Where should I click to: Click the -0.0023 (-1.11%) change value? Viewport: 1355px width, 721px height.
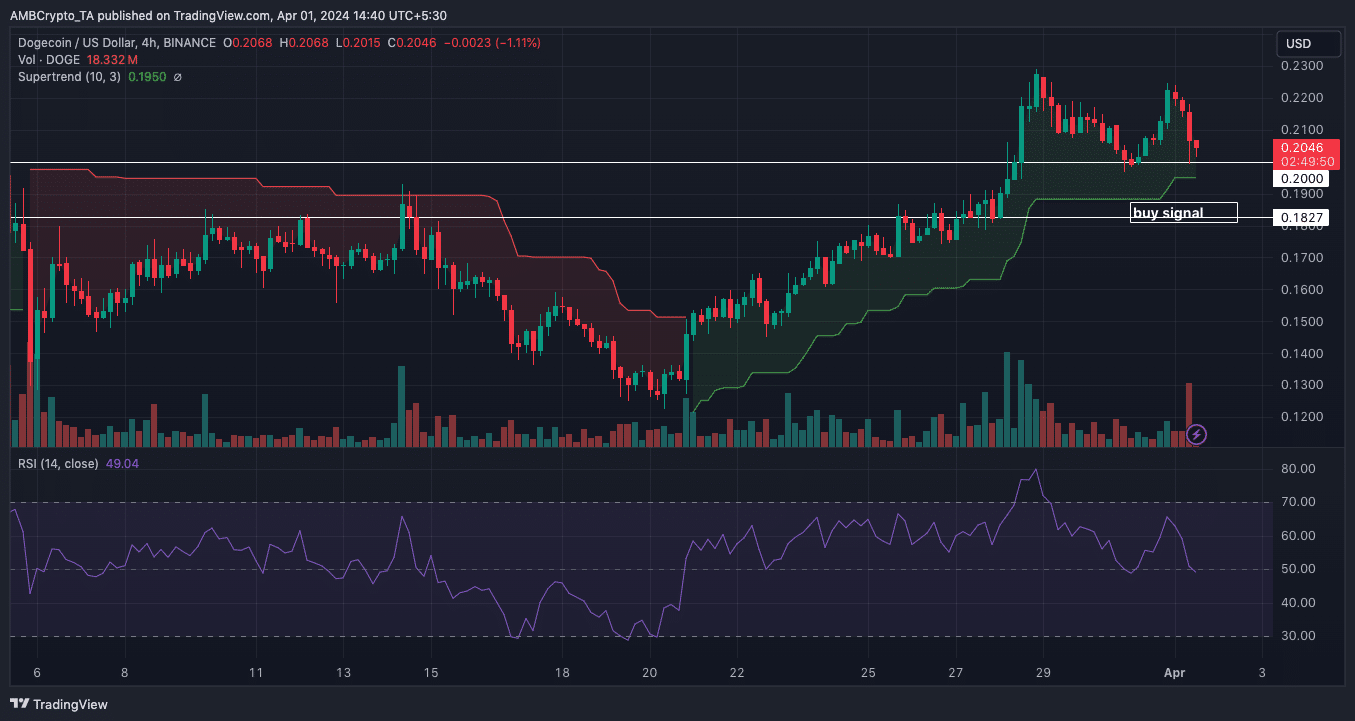(x=494, y=43)
